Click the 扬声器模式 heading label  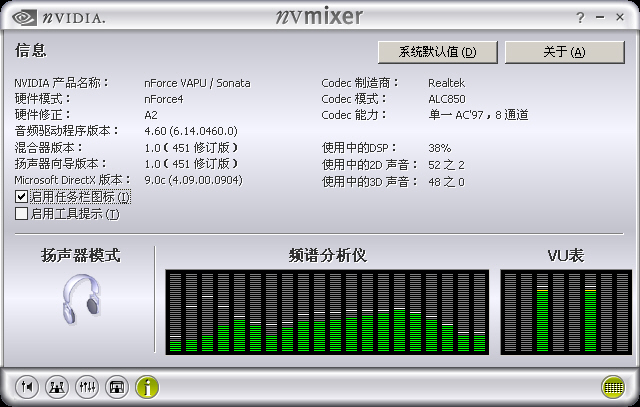pos(80,256)
